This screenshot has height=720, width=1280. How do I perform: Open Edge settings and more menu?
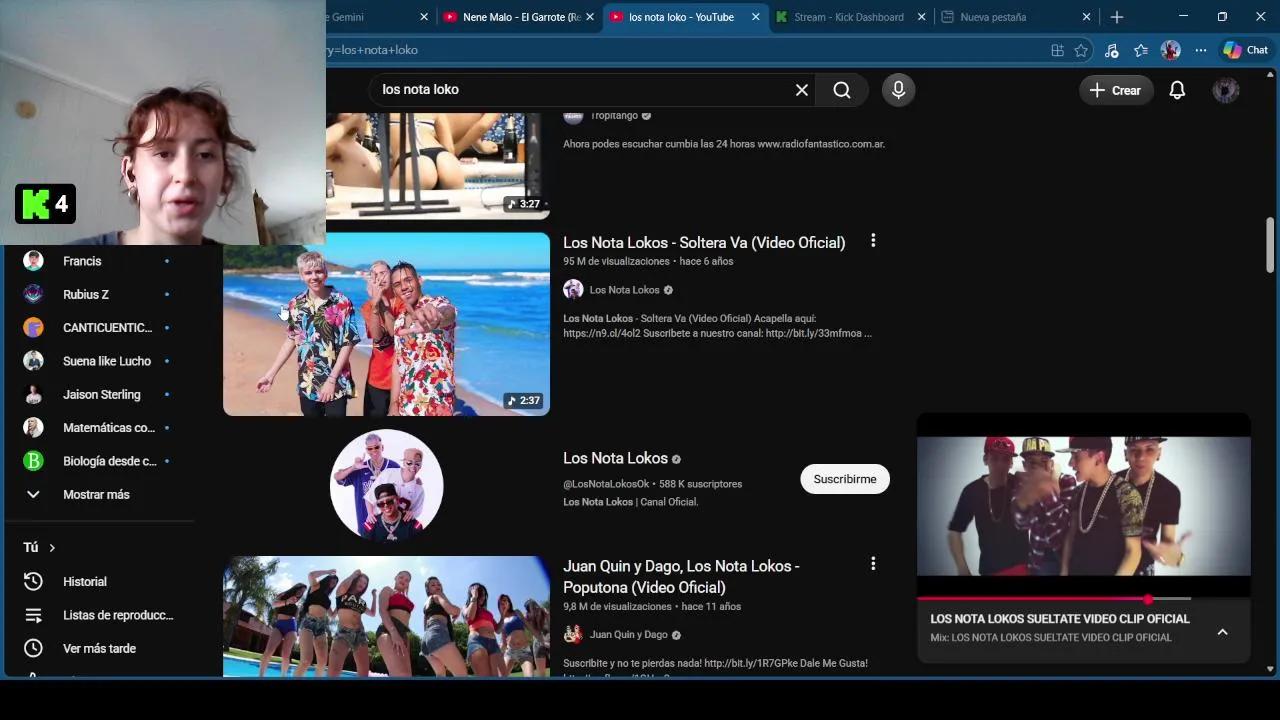coord(1201,50)
